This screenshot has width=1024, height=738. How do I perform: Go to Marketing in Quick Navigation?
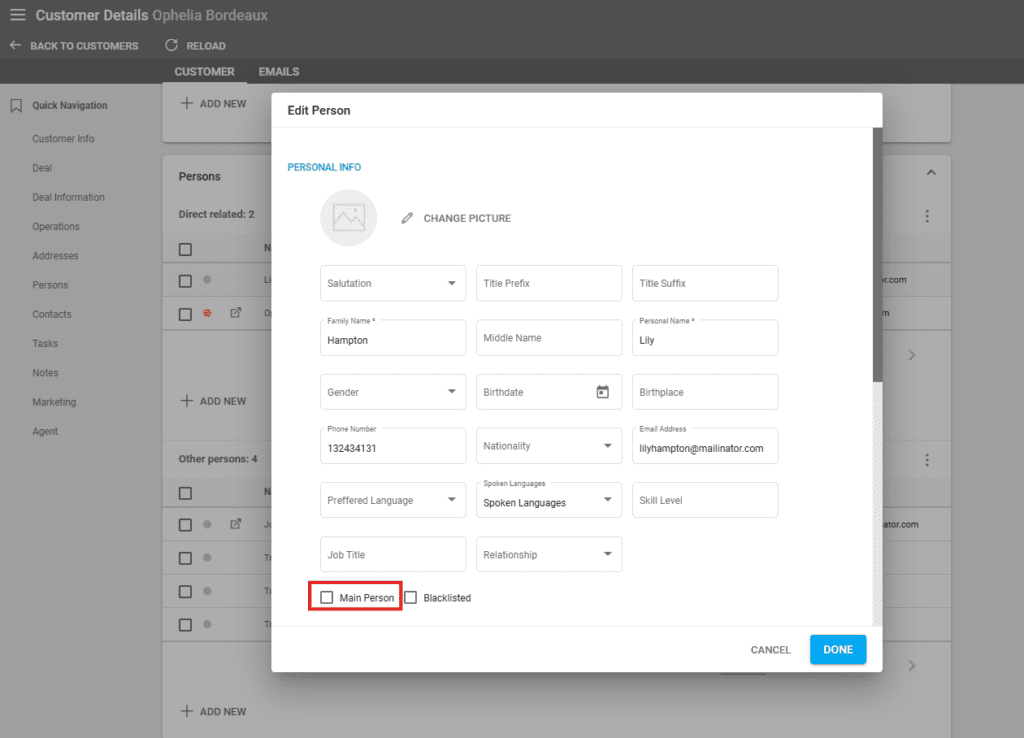point(54,402)
